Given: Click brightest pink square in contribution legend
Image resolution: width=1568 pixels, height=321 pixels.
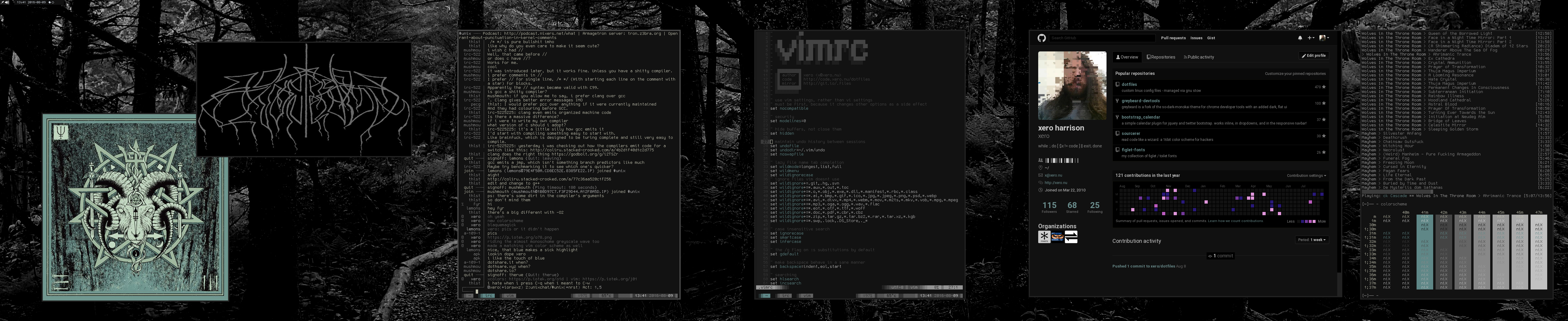Looking at the screenshot, I should [x=1314, y=222].
